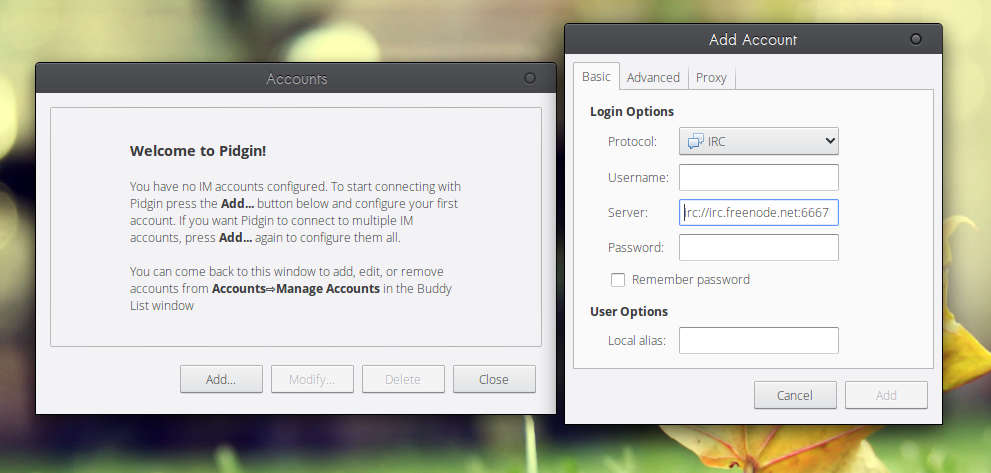This screenshot has height=473, width=991.
Task: Close the Add Account window with the titlebar button
Action: 916,39
